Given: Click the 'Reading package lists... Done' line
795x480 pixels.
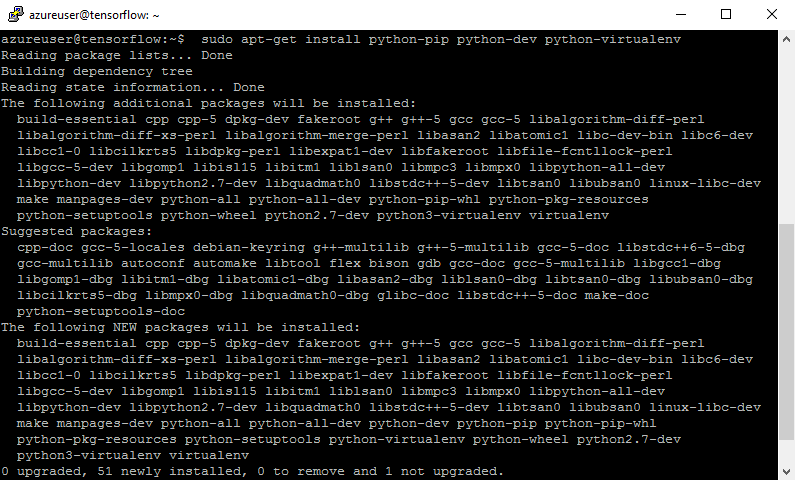Looking at the screenshot, I should click(117, 55).
